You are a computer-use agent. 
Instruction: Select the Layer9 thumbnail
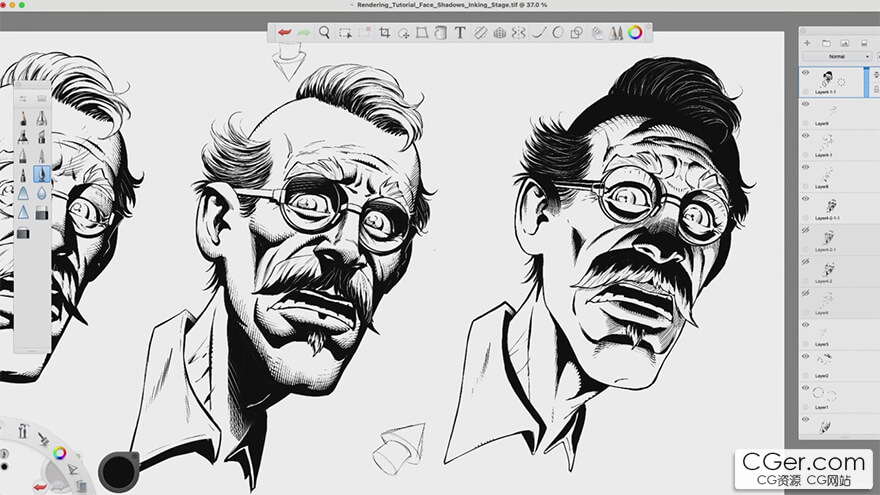[x=831, y=111]
